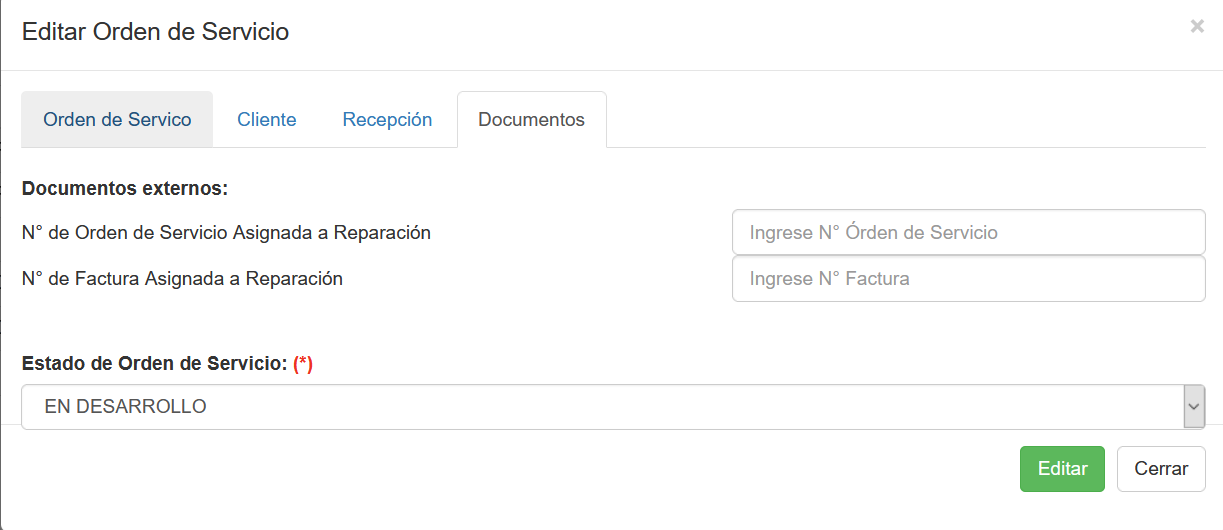Viewport: 1223px width, 530px height.
Task: Click the Documentos externos heading
Action: 125,188
